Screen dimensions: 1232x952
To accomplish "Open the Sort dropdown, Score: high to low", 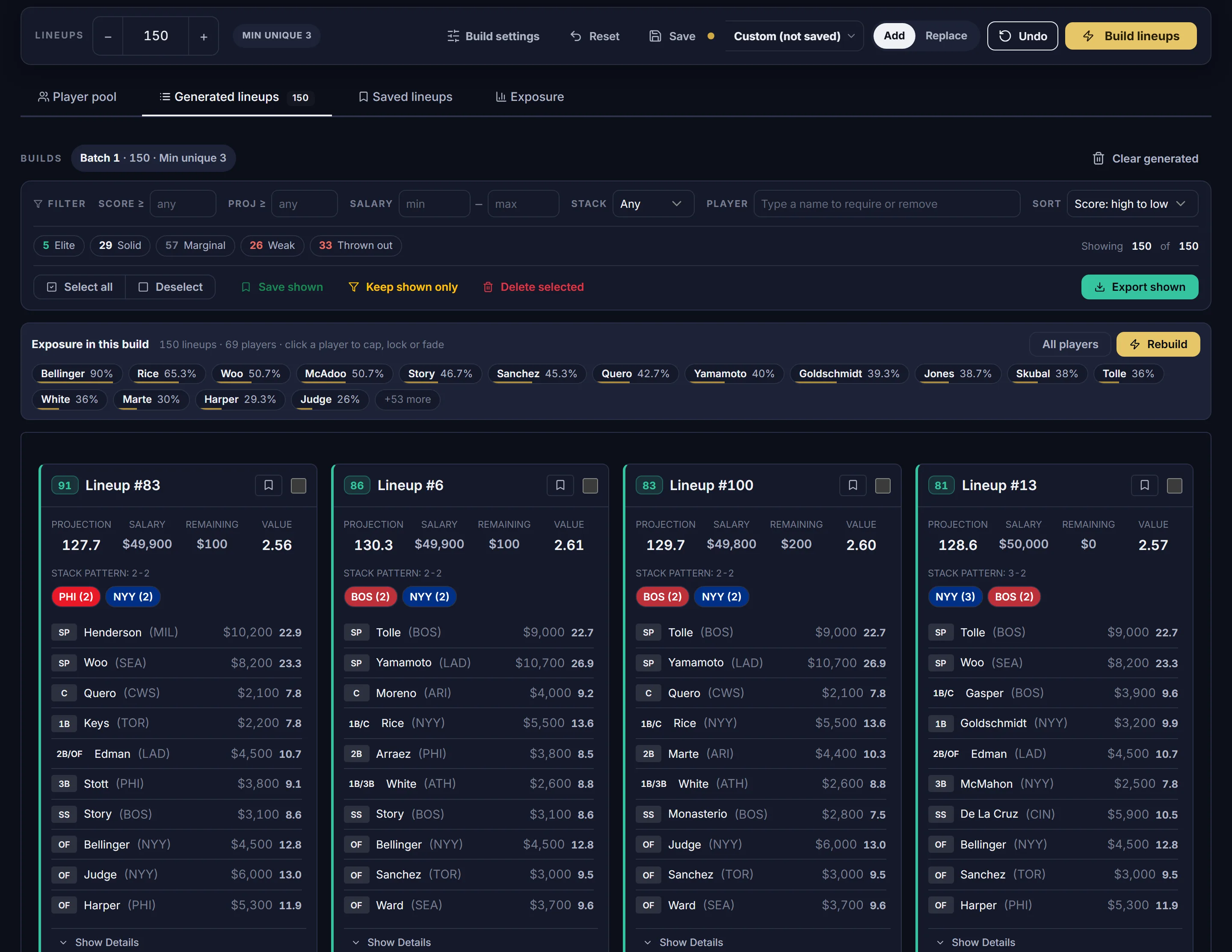I will (x=1132, y=204).
